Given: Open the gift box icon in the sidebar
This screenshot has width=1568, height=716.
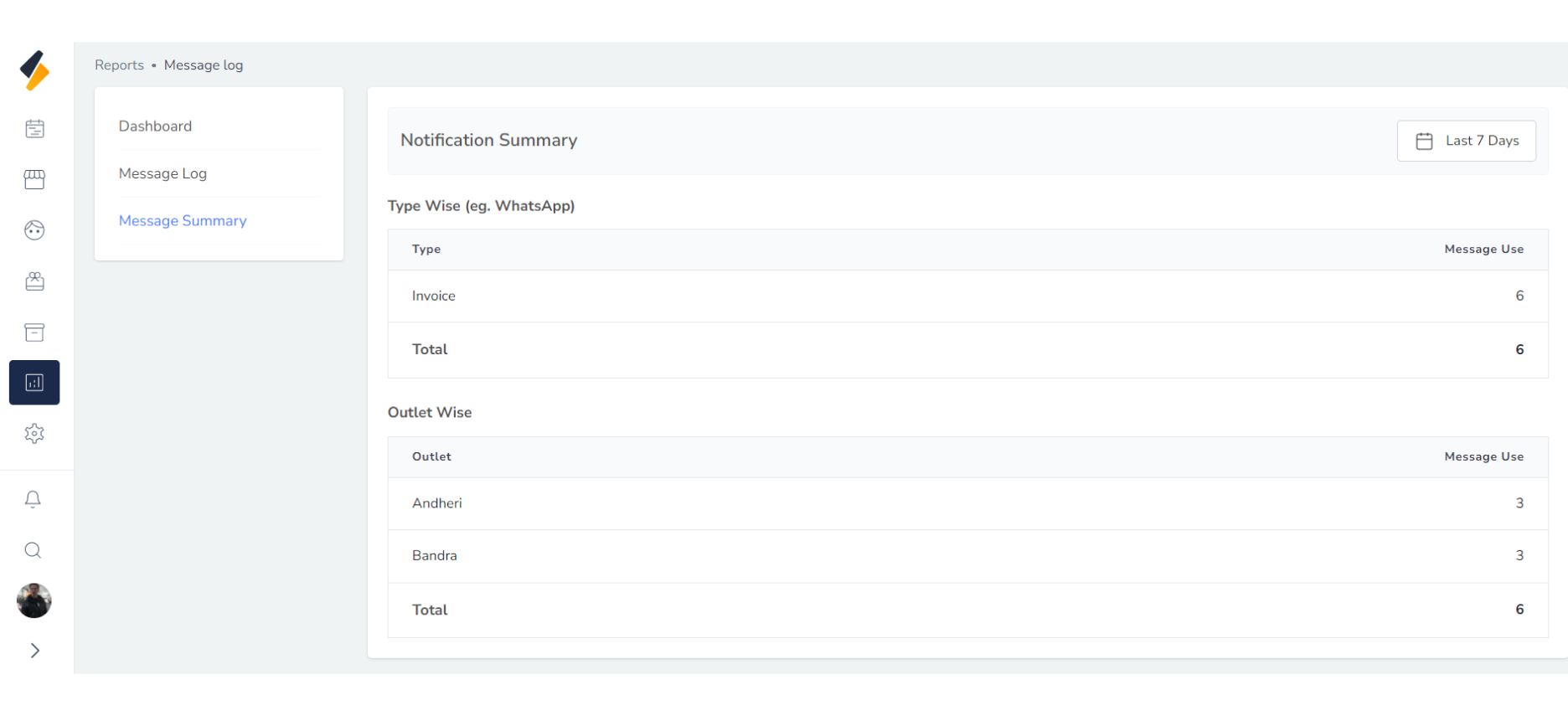Looking at the screenshot, I should 34,281.
